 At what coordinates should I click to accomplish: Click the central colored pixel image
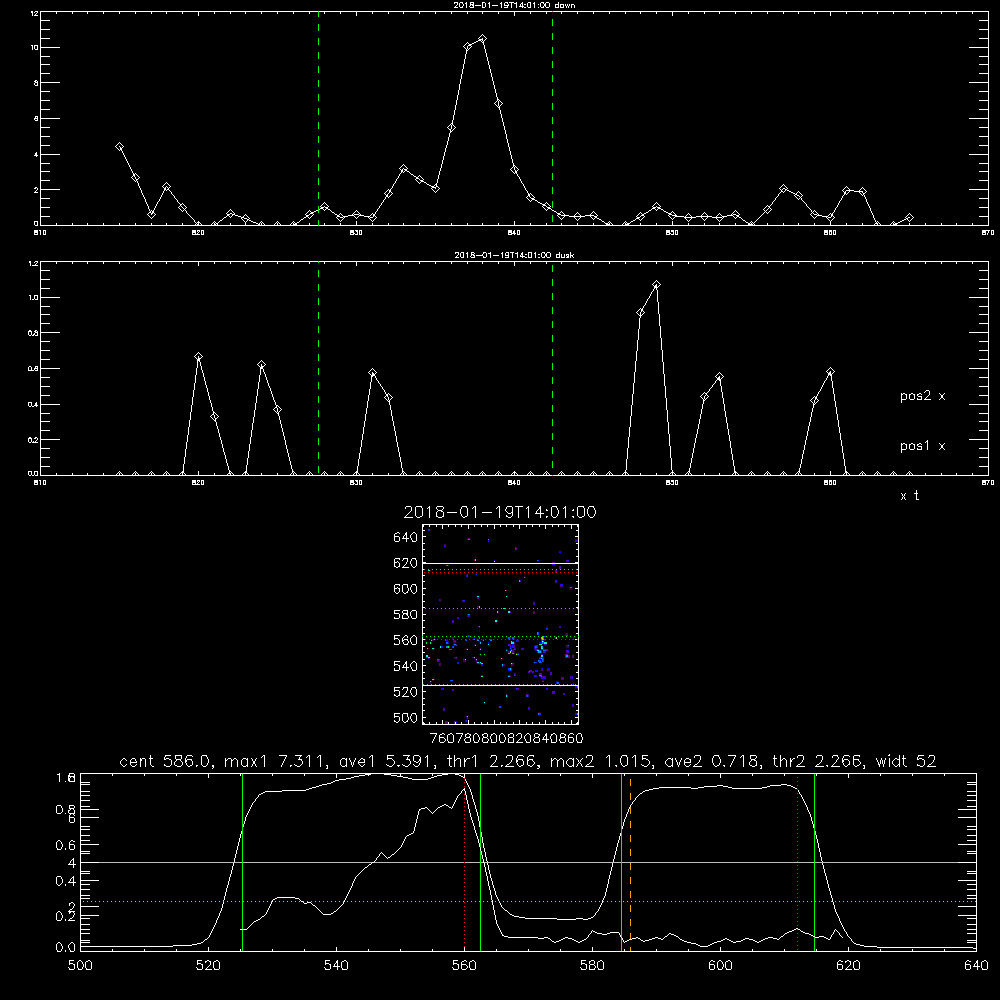[500, 624]
